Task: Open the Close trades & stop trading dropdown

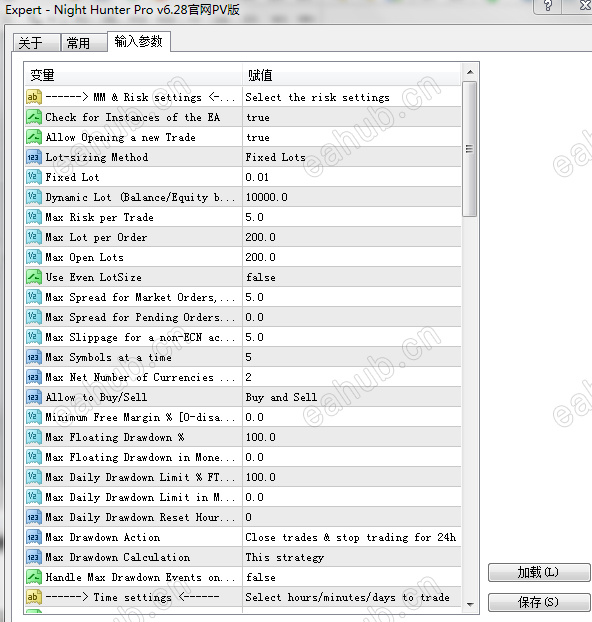Action: (x=352, y=537)
